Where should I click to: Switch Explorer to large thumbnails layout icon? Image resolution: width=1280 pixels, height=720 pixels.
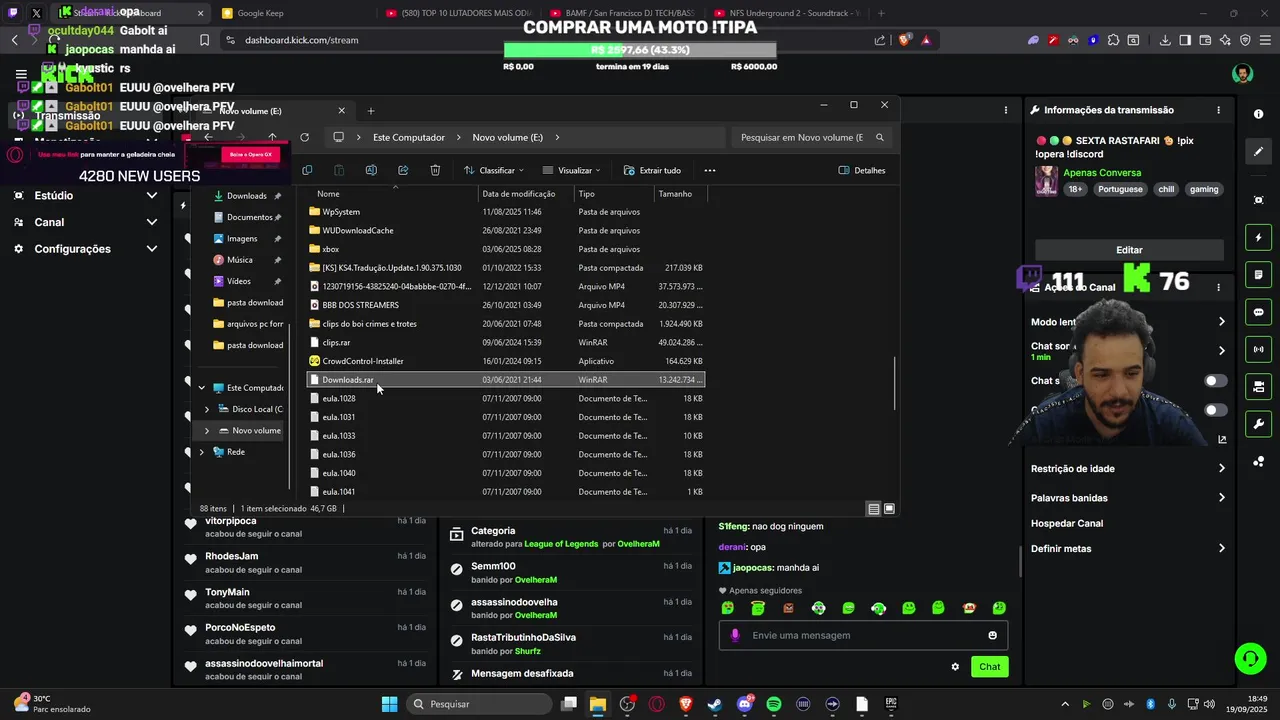point(889,509)
